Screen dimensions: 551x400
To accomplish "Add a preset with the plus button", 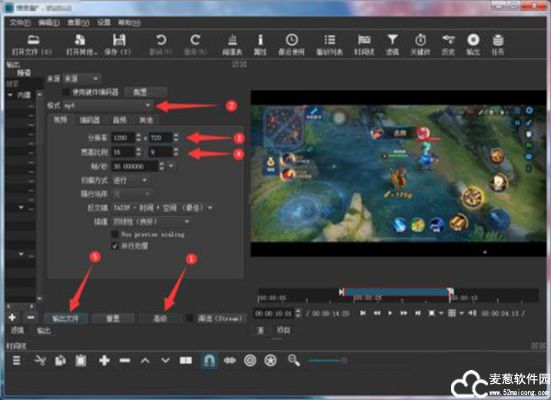I will [x=12, y=317].
